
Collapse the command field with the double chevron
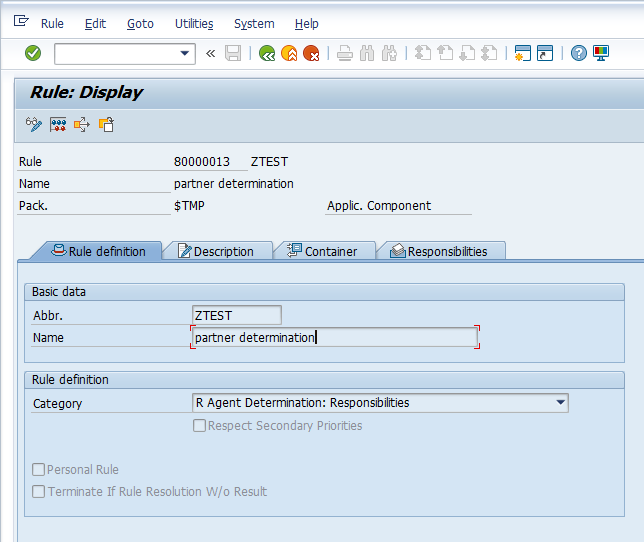(211, 53)
